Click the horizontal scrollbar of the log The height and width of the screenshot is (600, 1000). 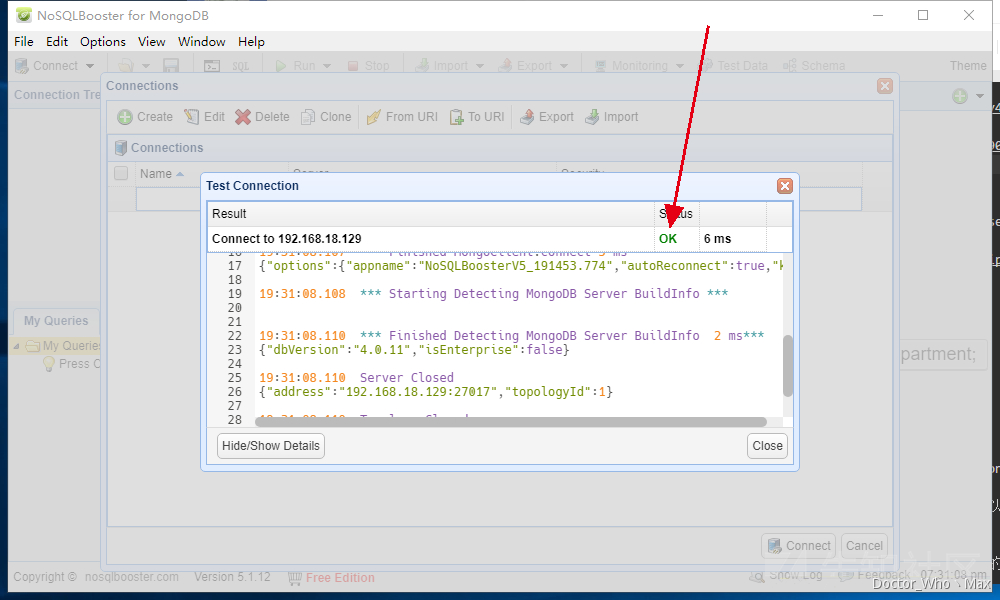click(510, 421)
